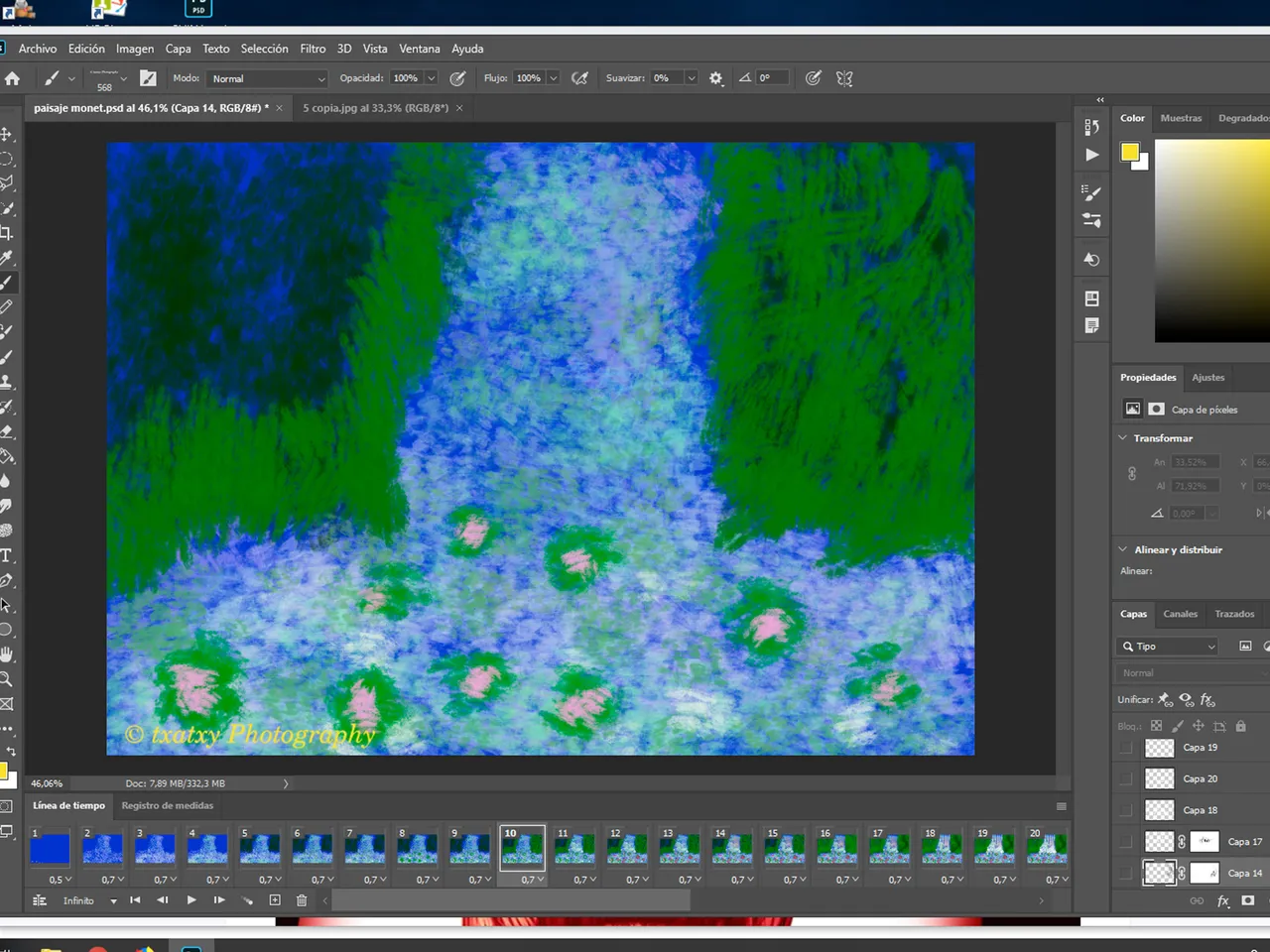The image size is (1270, 952).
Task: Toggle lock all padlock icon
Action: (1240, 726)
